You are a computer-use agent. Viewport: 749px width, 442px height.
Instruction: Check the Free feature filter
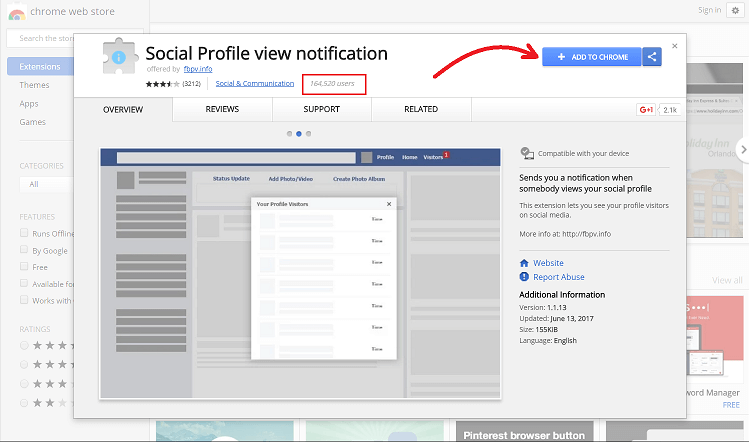tap(24, 267)
